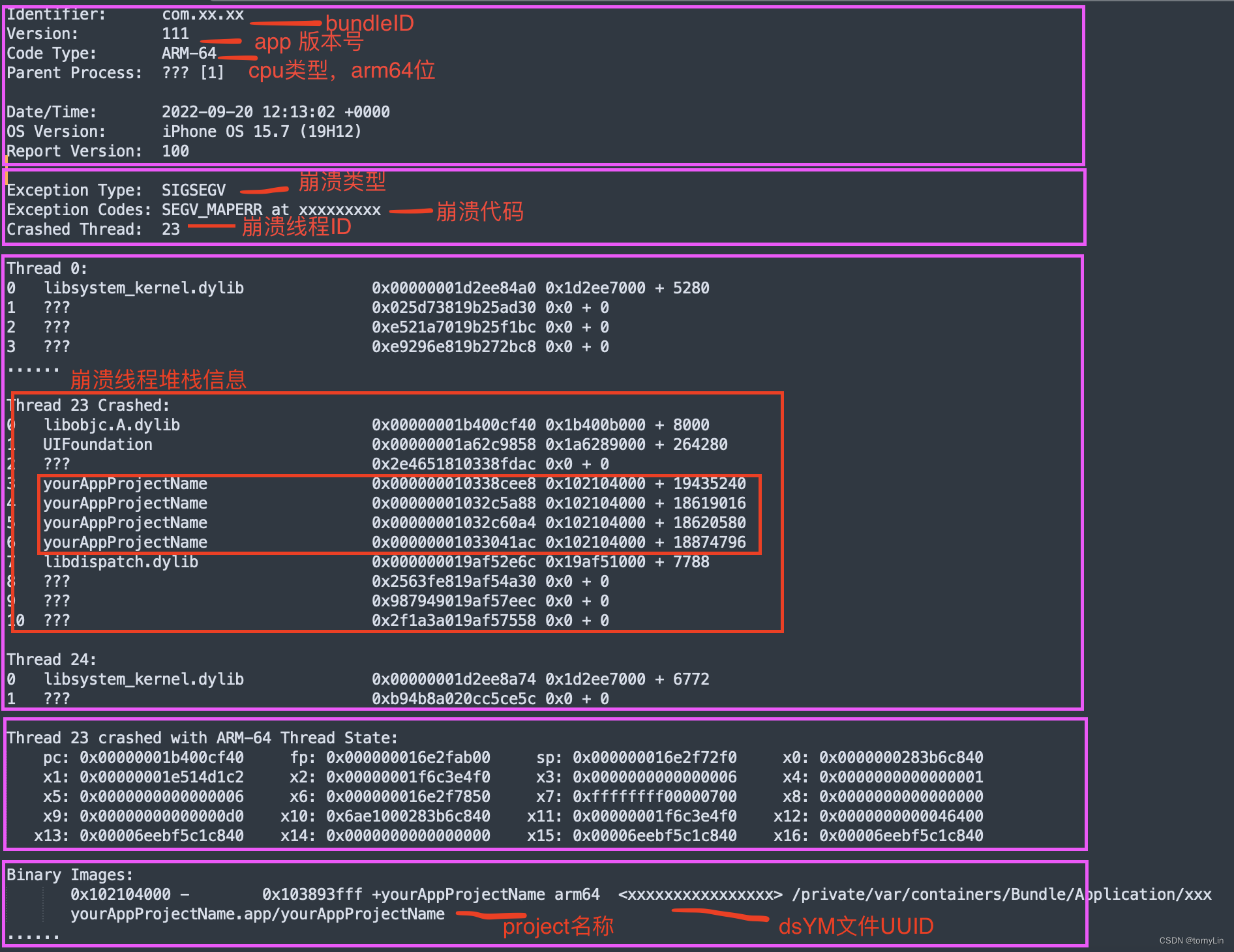The height and width of the screenshot is (952, 1234).
Task: Click the address 0x987949019af57eec
Action: click(x=454, y=601)
